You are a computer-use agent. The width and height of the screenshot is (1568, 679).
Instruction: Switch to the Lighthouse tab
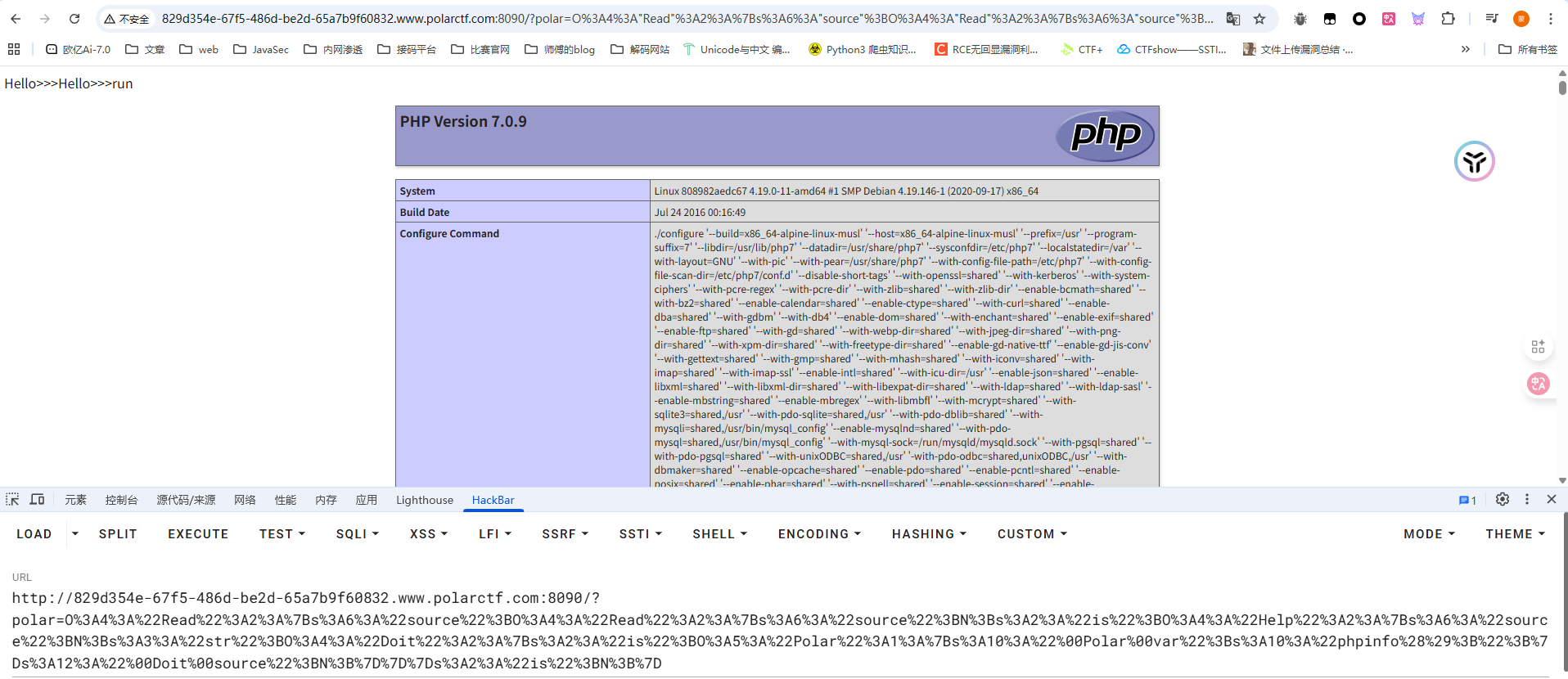click(424, 500)
